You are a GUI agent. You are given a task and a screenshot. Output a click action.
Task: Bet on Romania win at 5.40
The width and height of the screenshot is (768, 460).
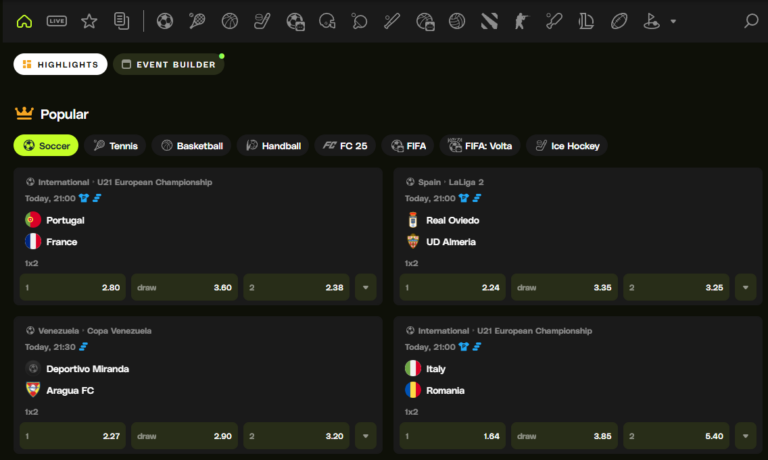point(676,436)
